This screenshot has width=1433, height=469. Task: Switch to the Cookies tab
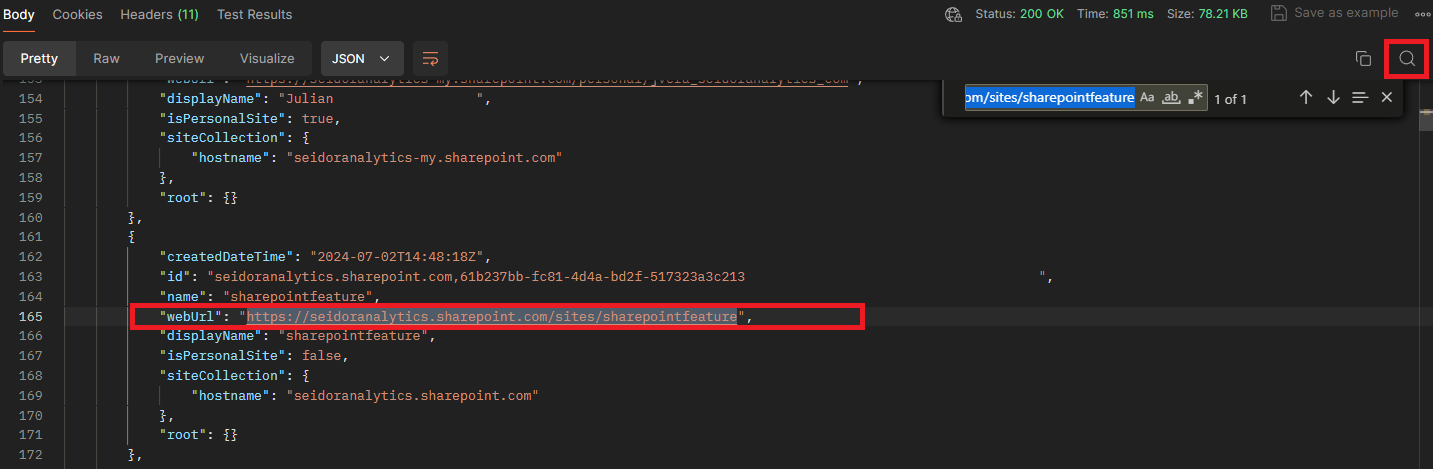[x=77, y=14]
